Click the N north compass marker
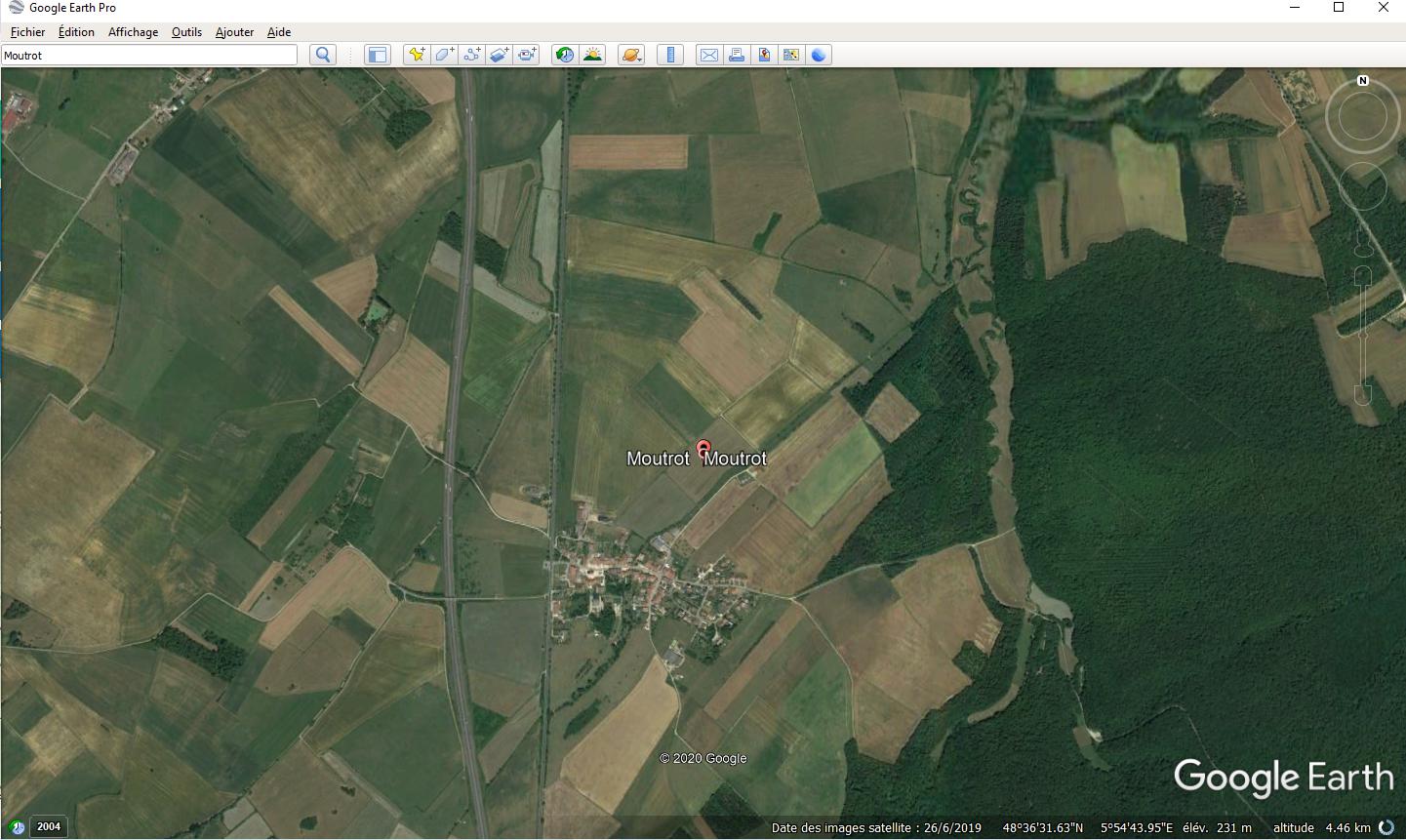 click(x=1363, y=81)
